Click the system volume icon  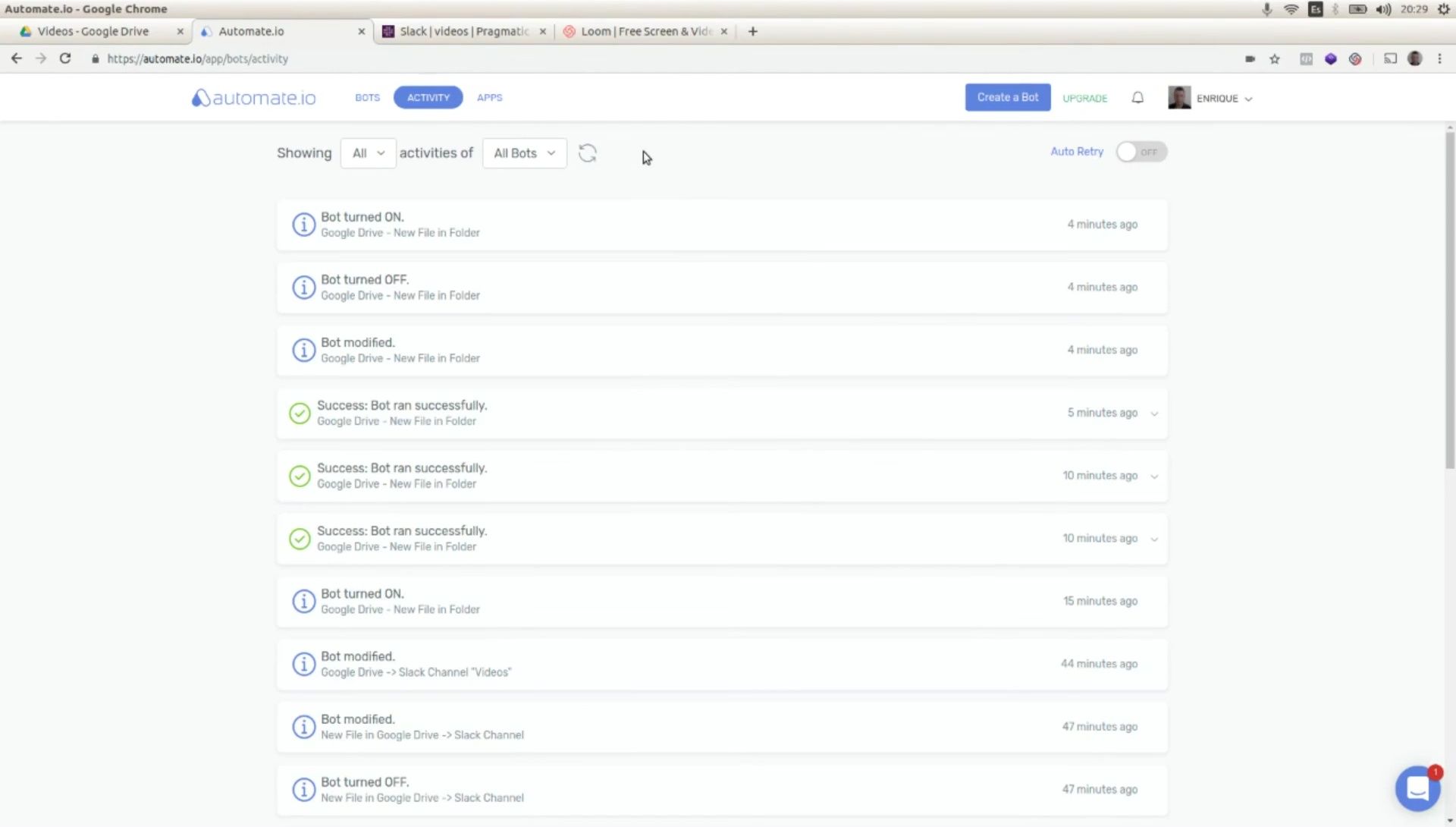[x=1384, y=9]
